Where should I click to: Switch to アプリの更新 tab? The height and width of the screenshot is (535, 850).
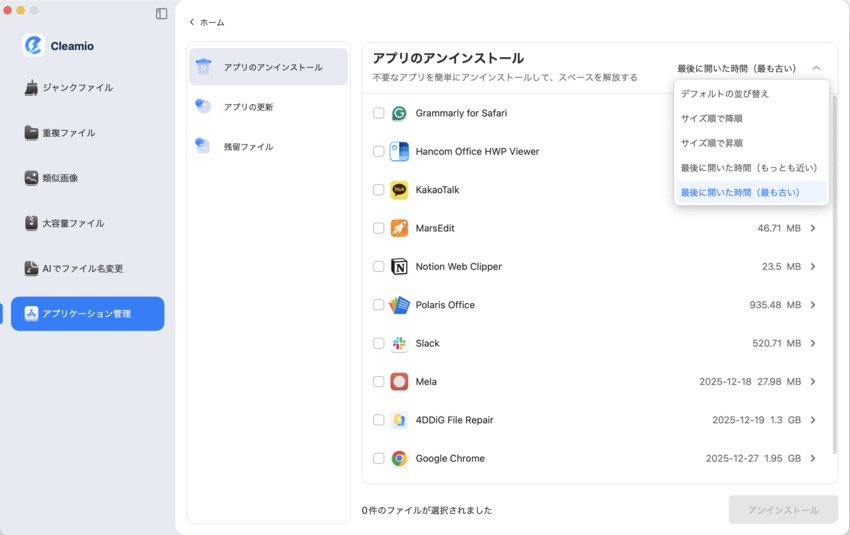pyautogui.click(x=268, y=107)
